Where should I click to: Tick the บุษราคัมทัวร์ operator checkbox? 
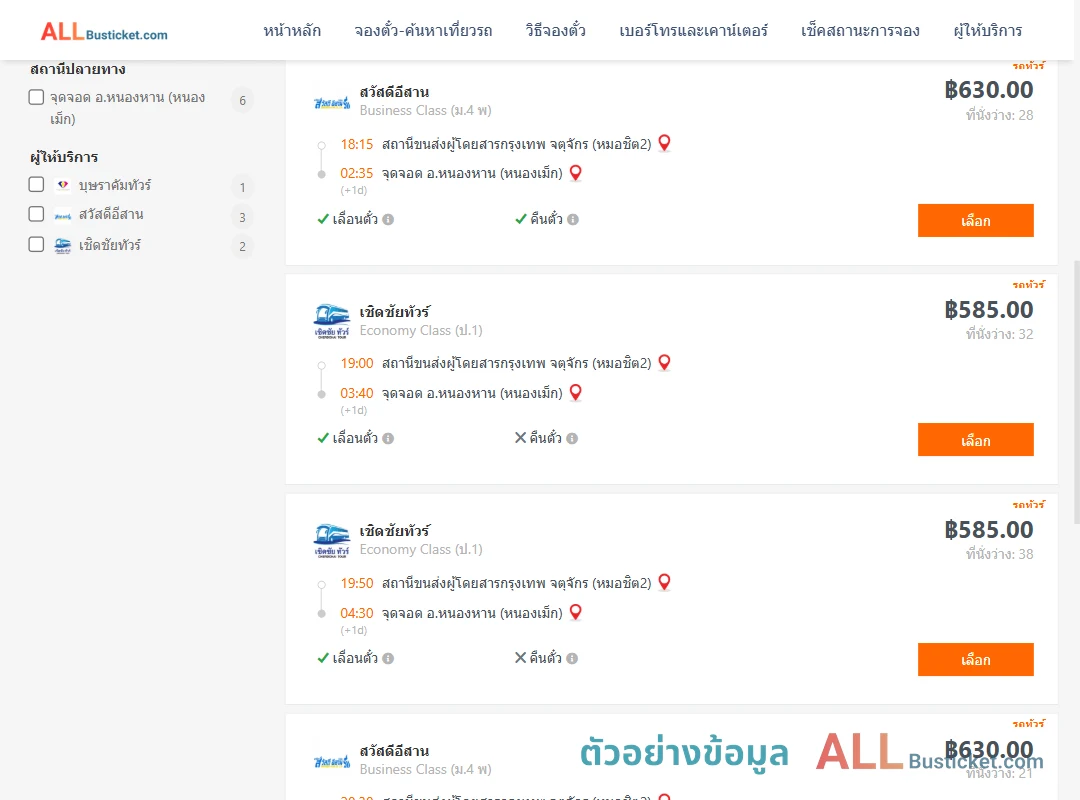(x=37, y=185)
